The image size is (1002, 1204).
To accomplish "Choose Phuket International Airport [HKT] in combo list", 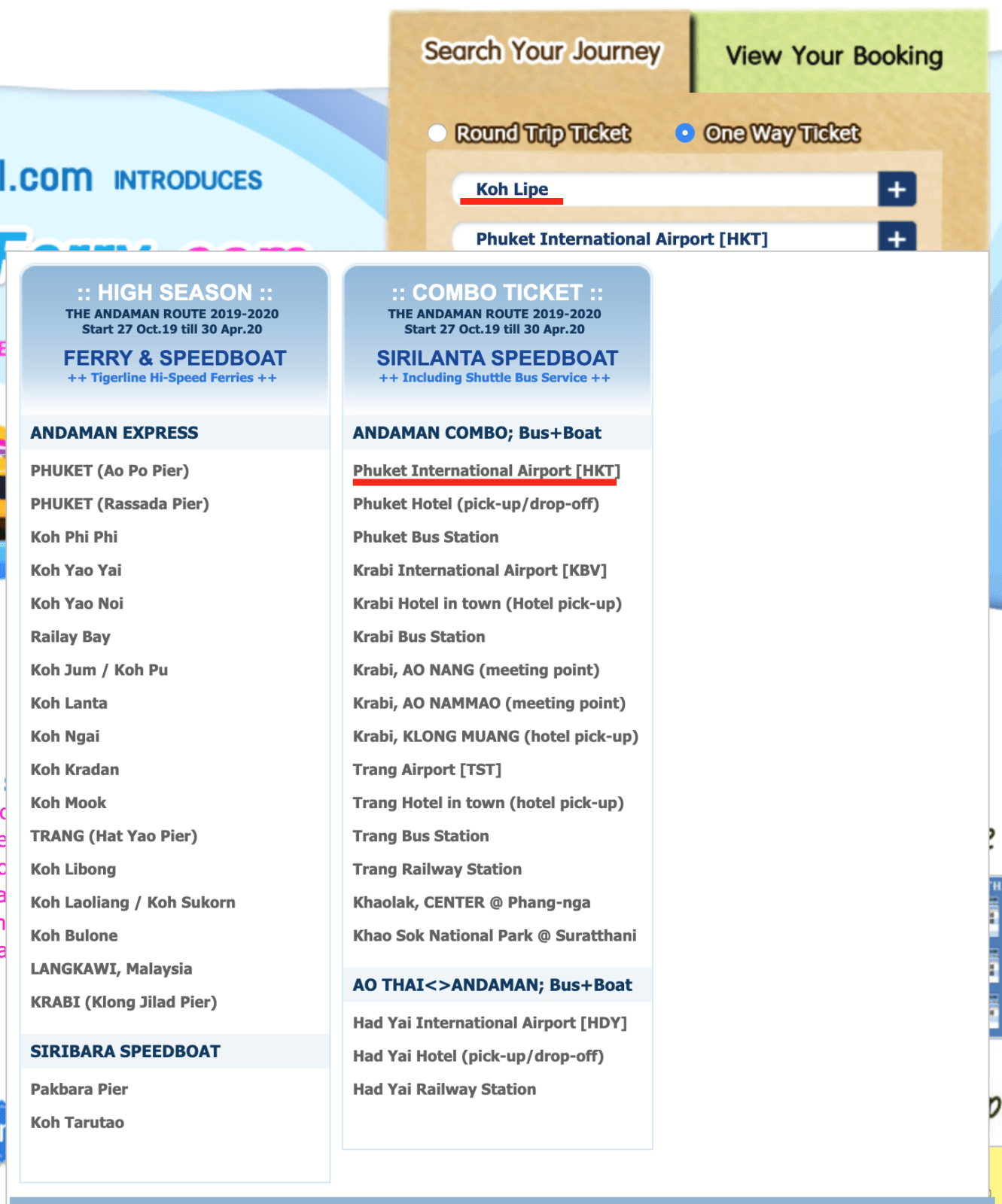I will (x=486, y=471).
